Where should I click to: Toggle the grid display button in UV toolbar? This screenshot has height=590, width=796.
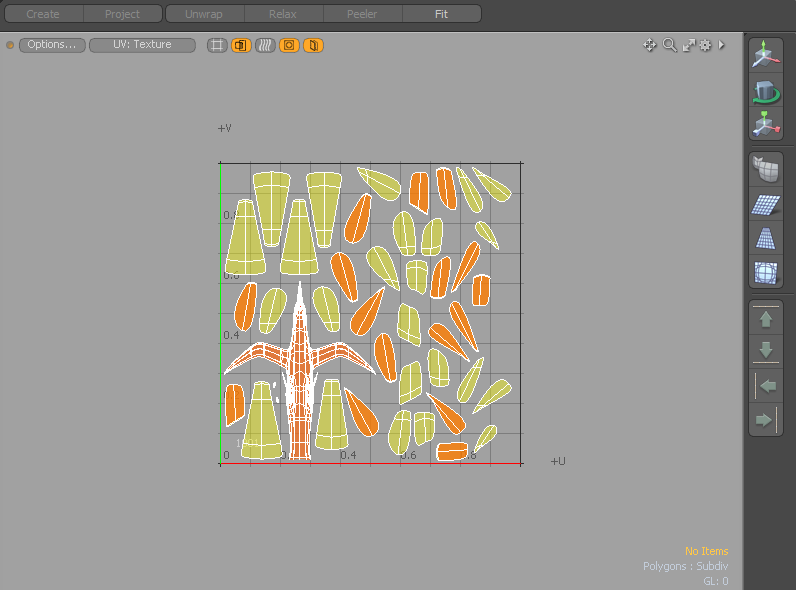[x=217, y=45]
